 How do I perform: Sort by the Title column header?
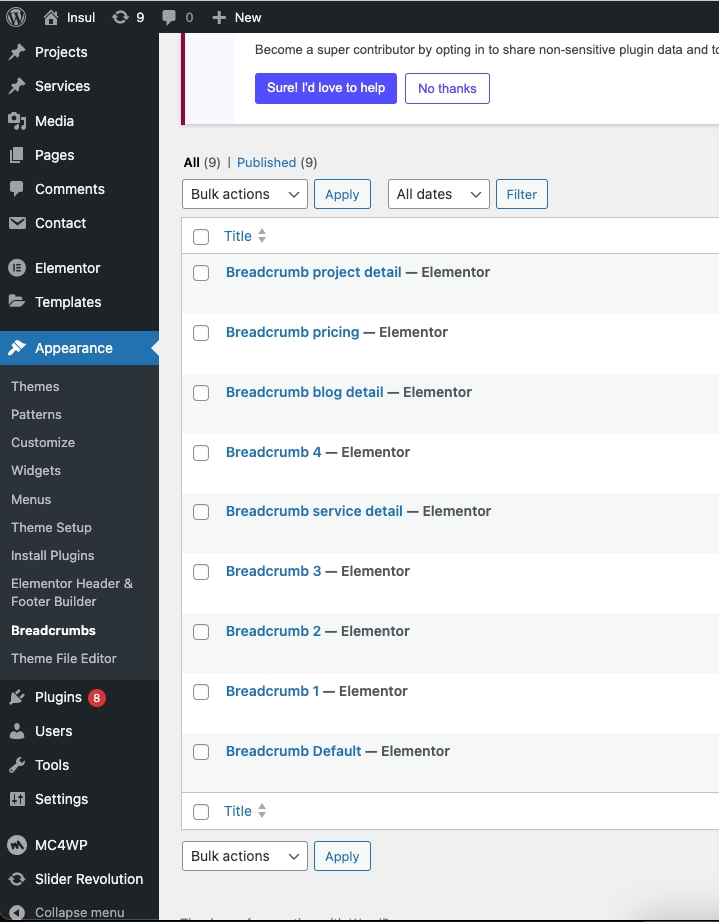238,236
